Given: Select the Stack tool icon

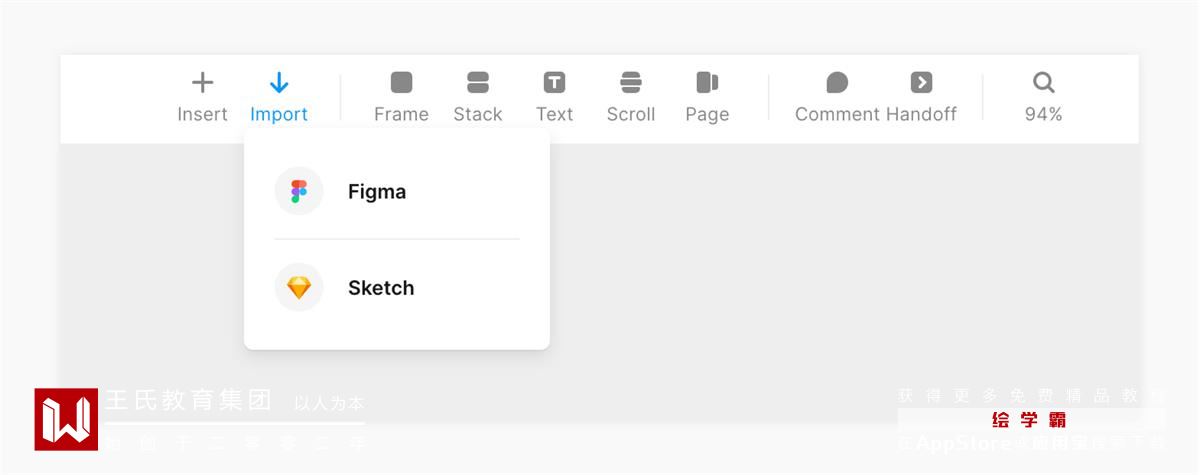Looking at the screenshot, I should [478, 82].
